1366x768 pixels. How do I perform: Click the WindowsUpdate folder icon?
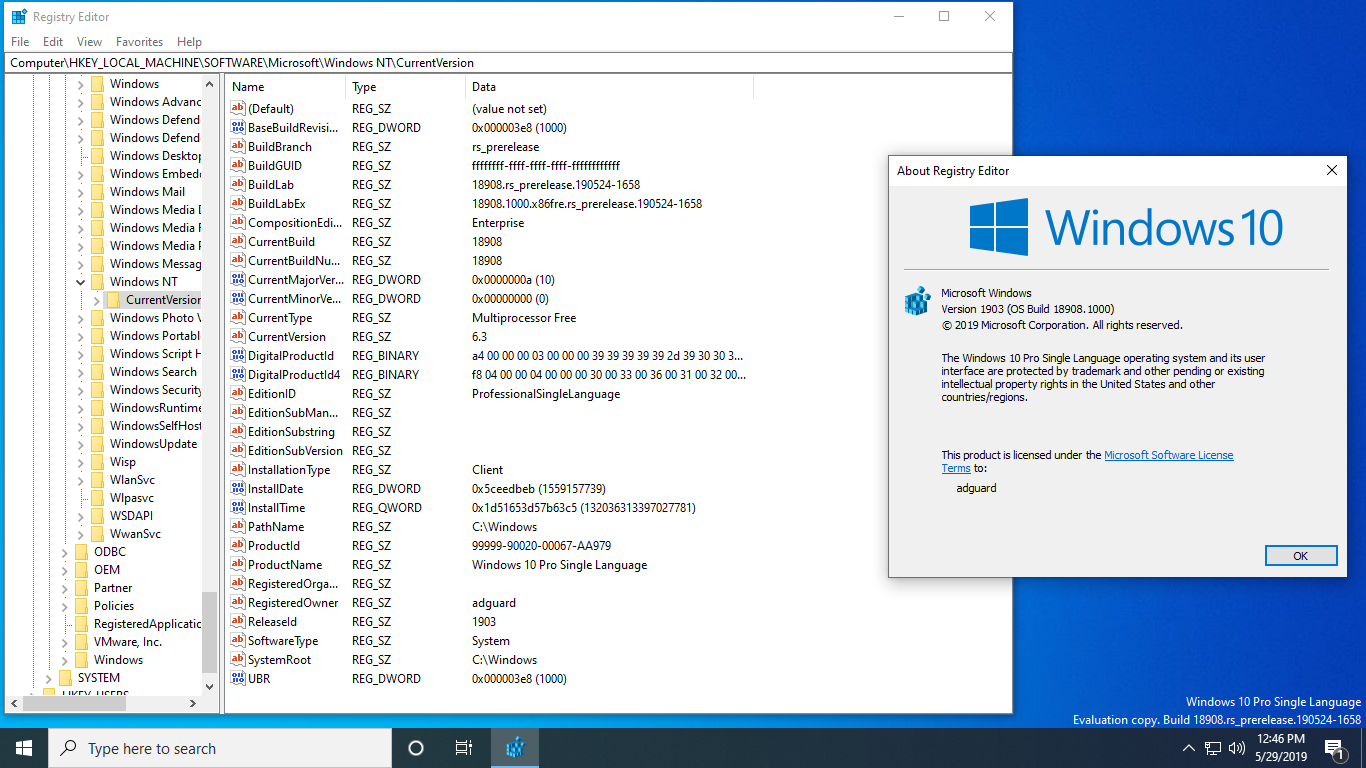point(97,443)
